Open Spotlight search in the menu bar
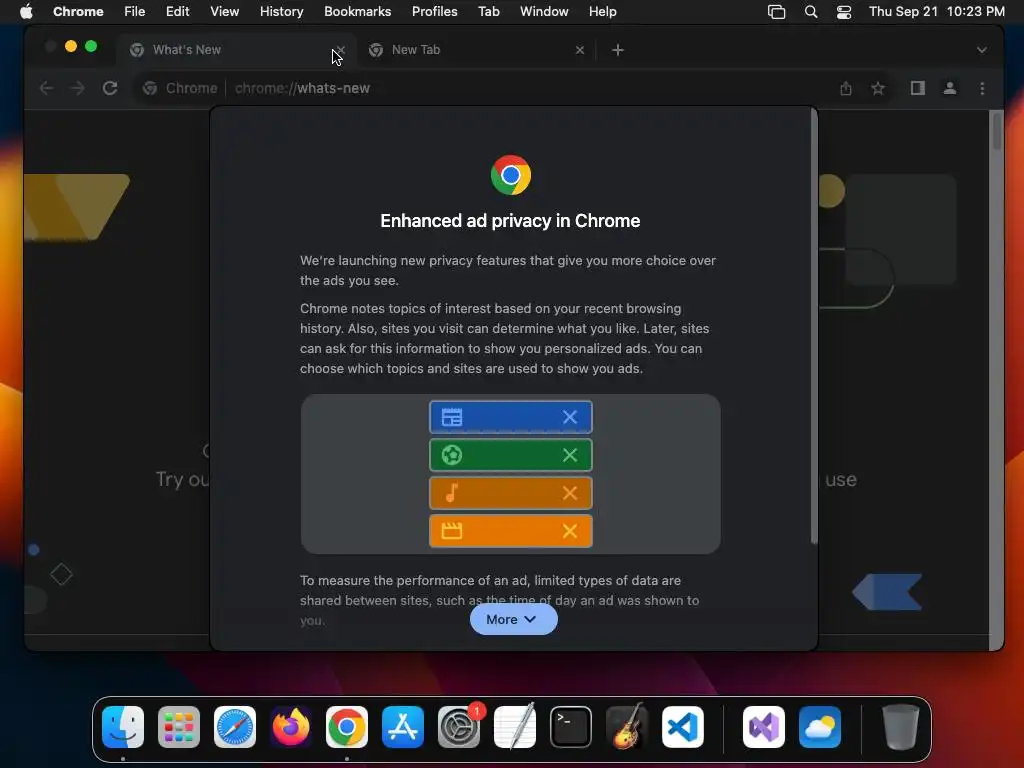 [x=810, y=12]
